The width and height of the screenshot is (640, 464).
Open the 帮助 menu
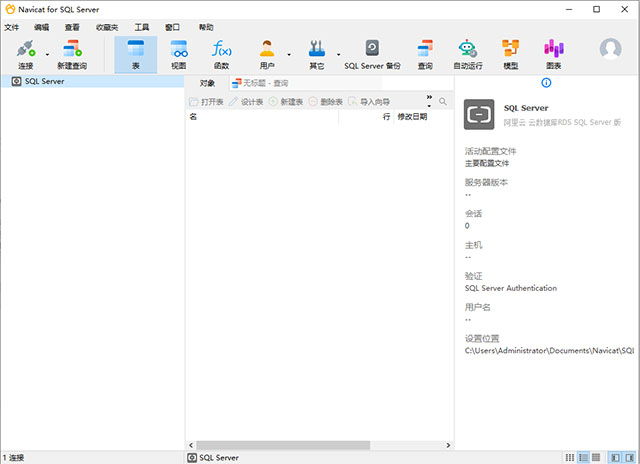pos(206,27)
